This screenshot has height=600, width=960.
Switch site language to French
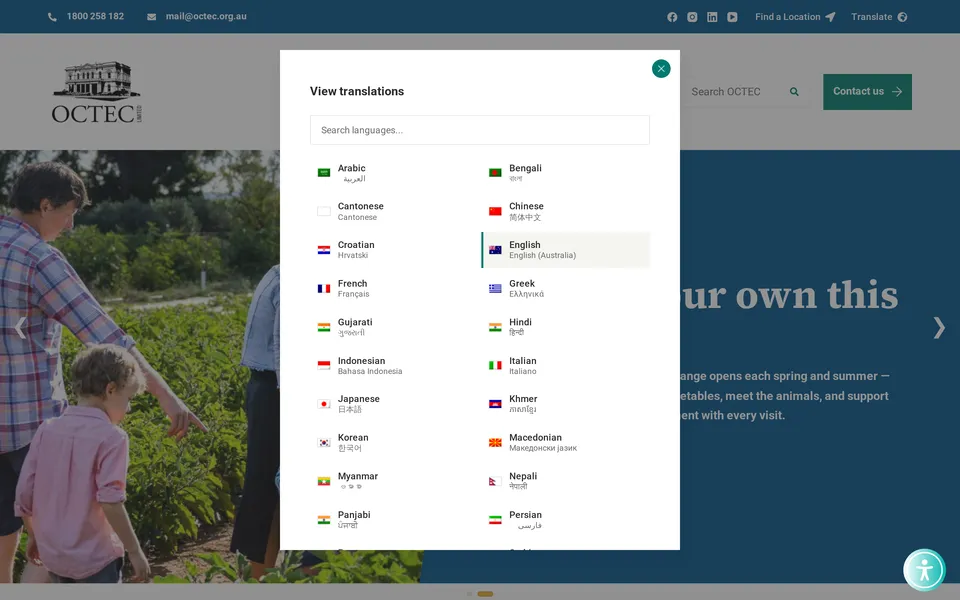click(x=396, y=288)
